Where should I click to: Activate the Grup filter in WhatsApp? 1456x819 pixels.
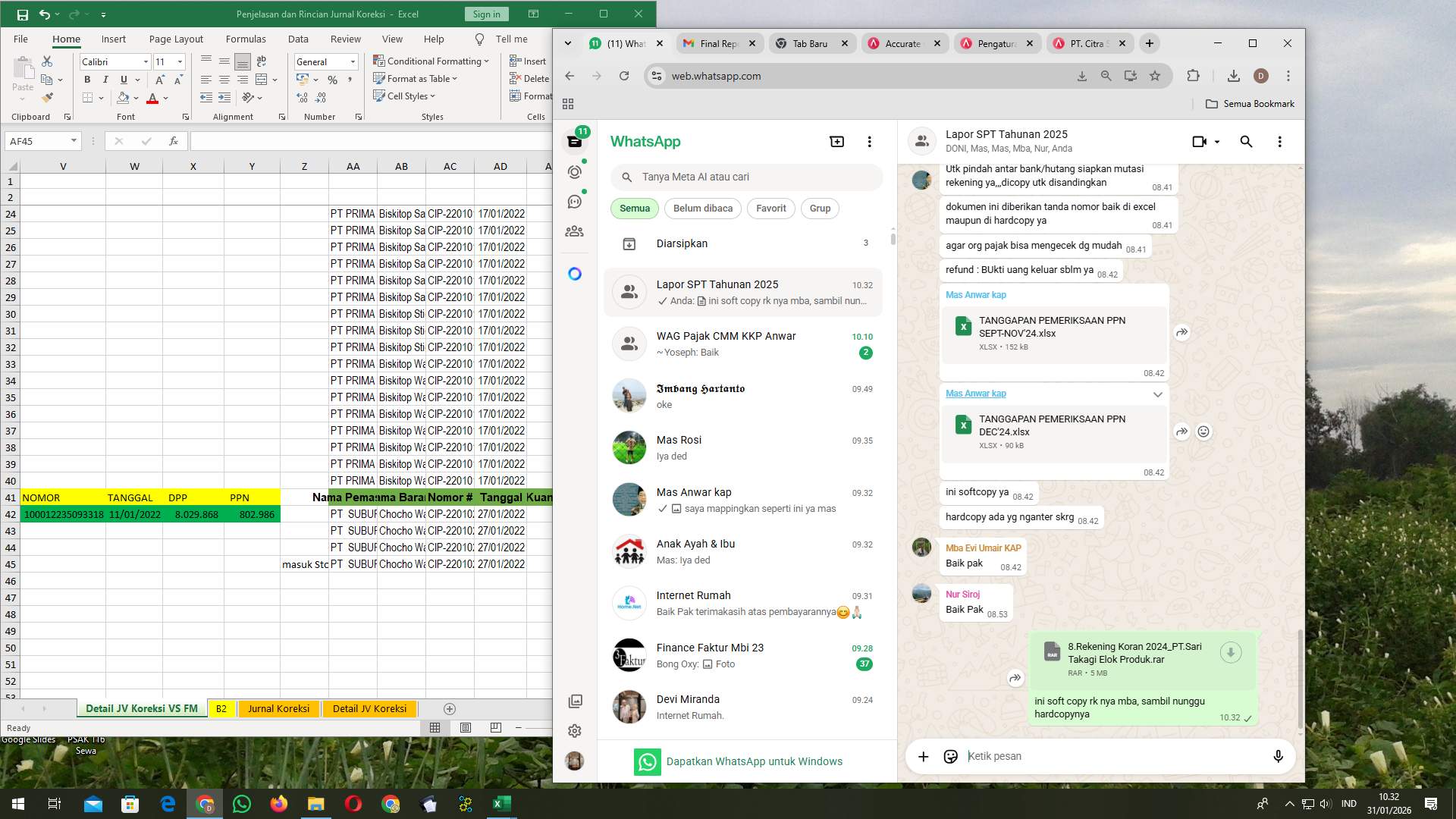[x=820, y=208]
